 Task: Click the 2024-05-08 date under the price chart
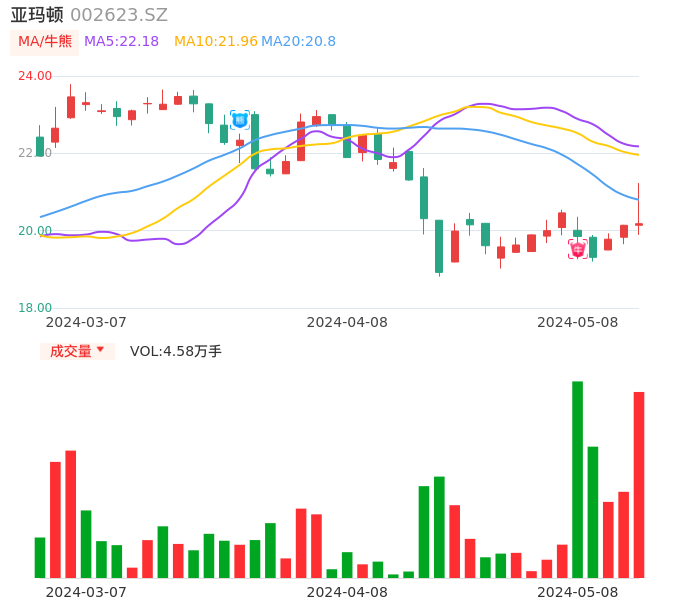coord(577,322)
